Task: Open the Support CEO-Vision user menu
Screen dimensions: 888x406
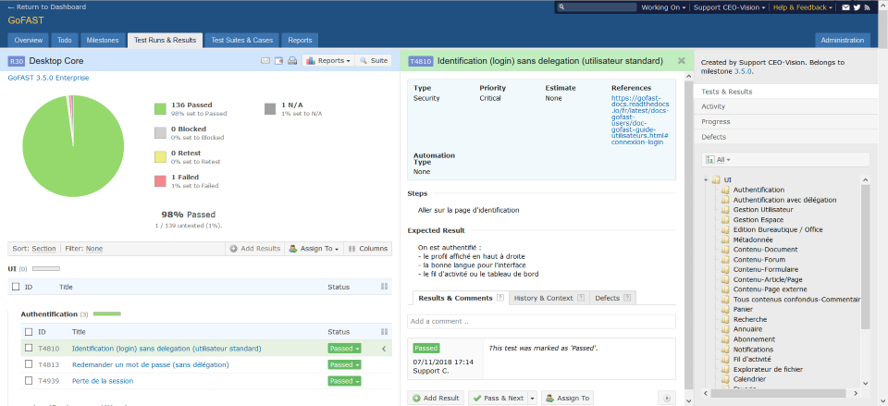Action: 729,7
